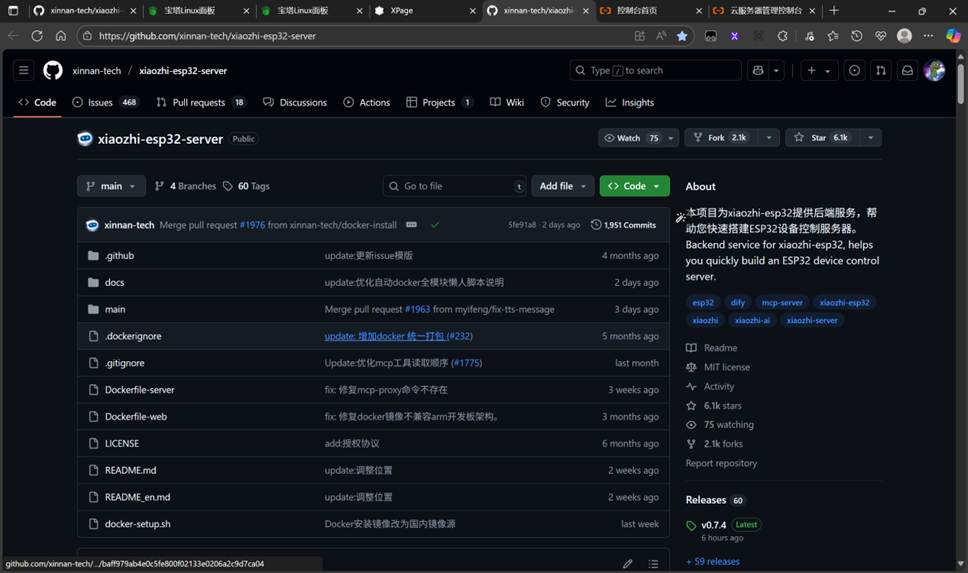
Task: Expand the commit message ellipsis button
Action: coord(411,225)
